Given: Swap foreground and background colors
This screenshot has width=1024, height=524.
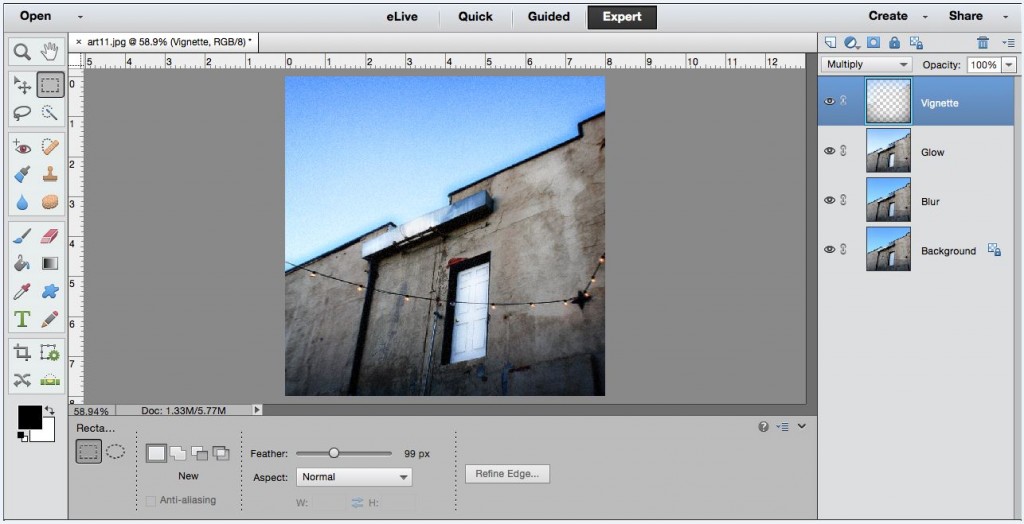Looking at the screenshot, I should (50, 410).
